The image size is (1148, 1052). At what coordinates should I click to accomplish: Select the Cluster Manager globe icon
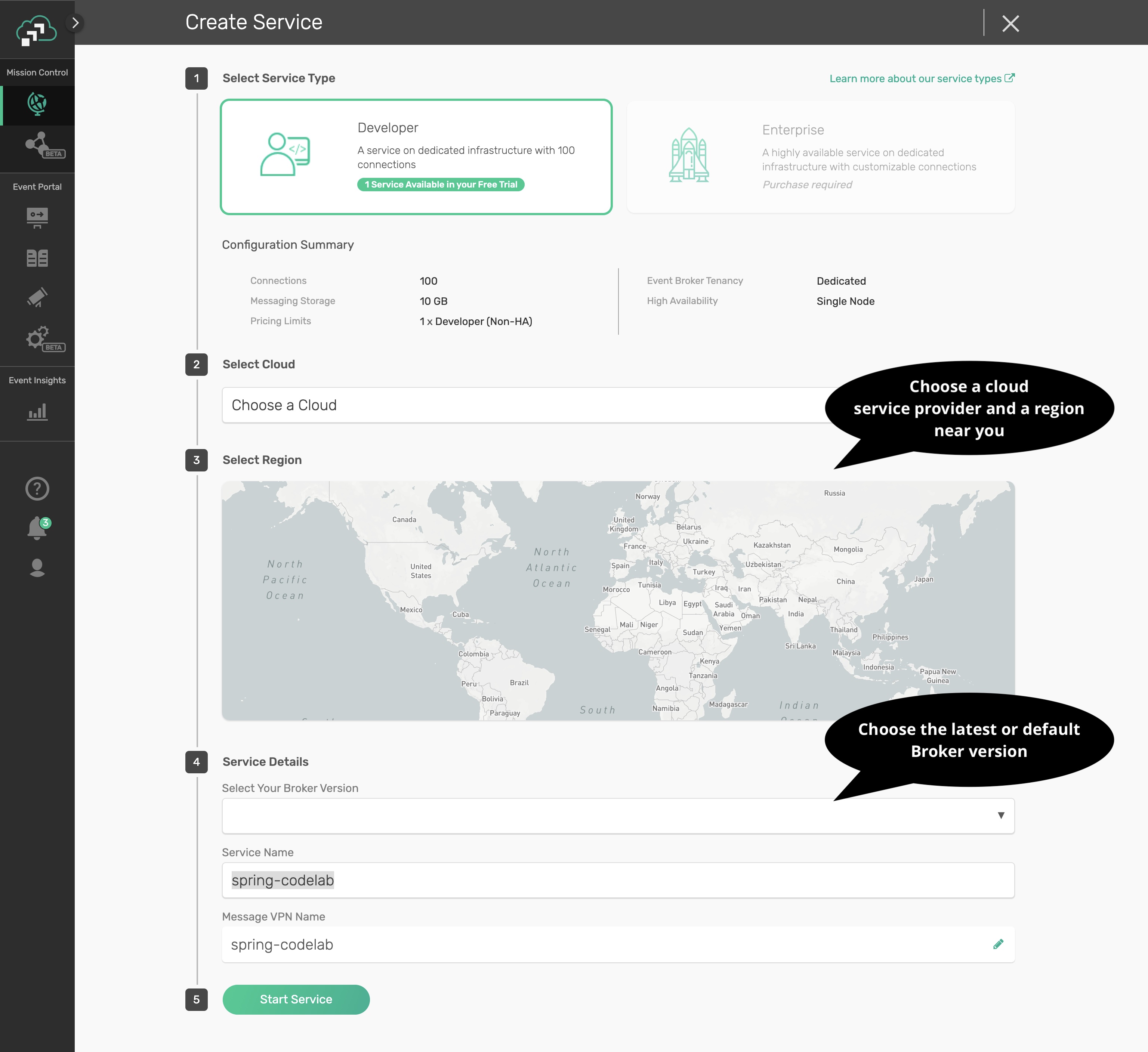tap(37, 104)
